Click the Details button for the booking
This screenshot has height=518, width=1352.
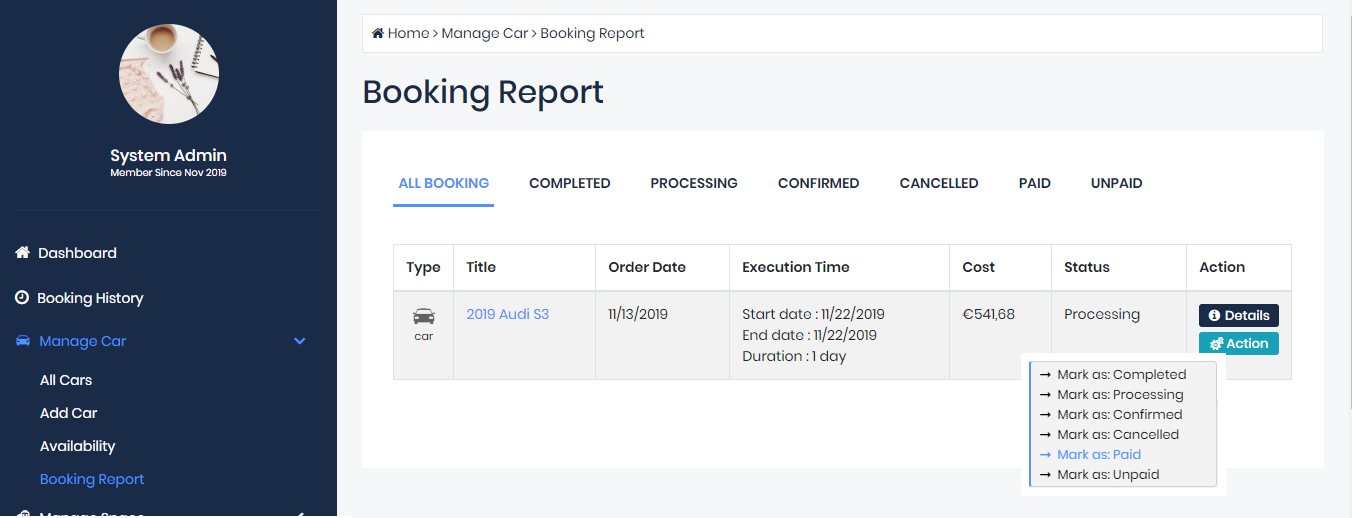1238,315
